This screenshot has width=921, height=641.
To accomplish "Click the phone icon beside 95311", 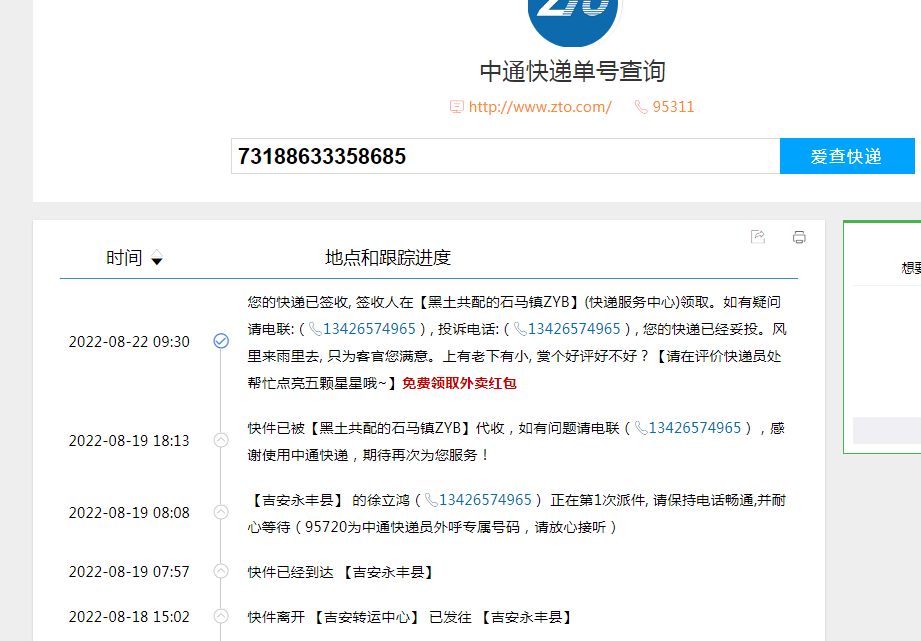I will click(641, 107).
